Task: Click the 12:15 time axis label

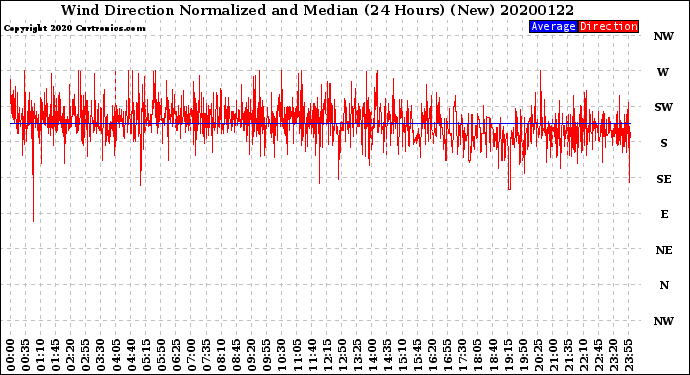Action: tap(327, 355)
